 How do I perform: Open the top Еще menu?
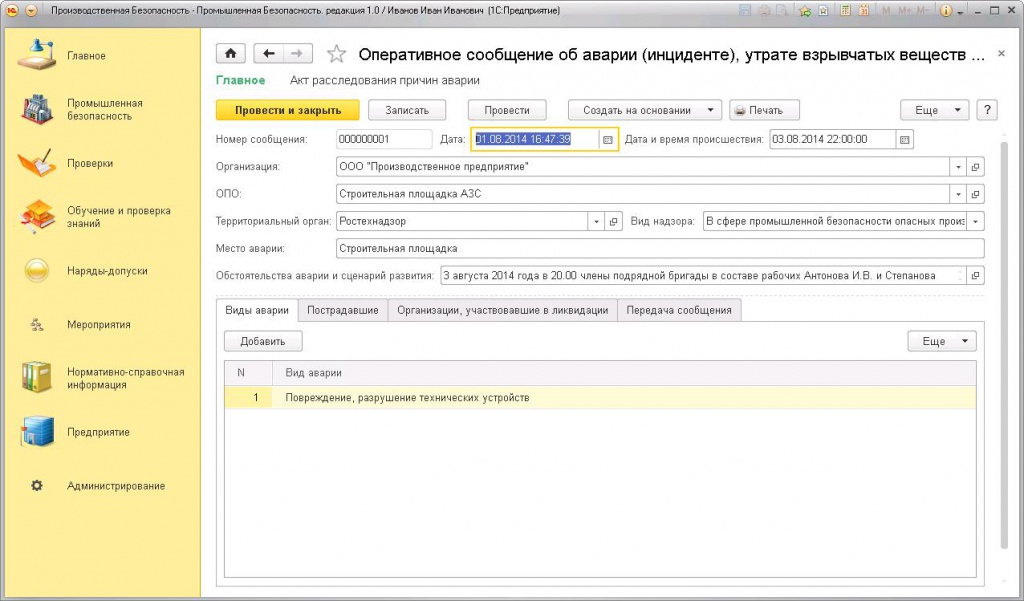pos(934,110)
